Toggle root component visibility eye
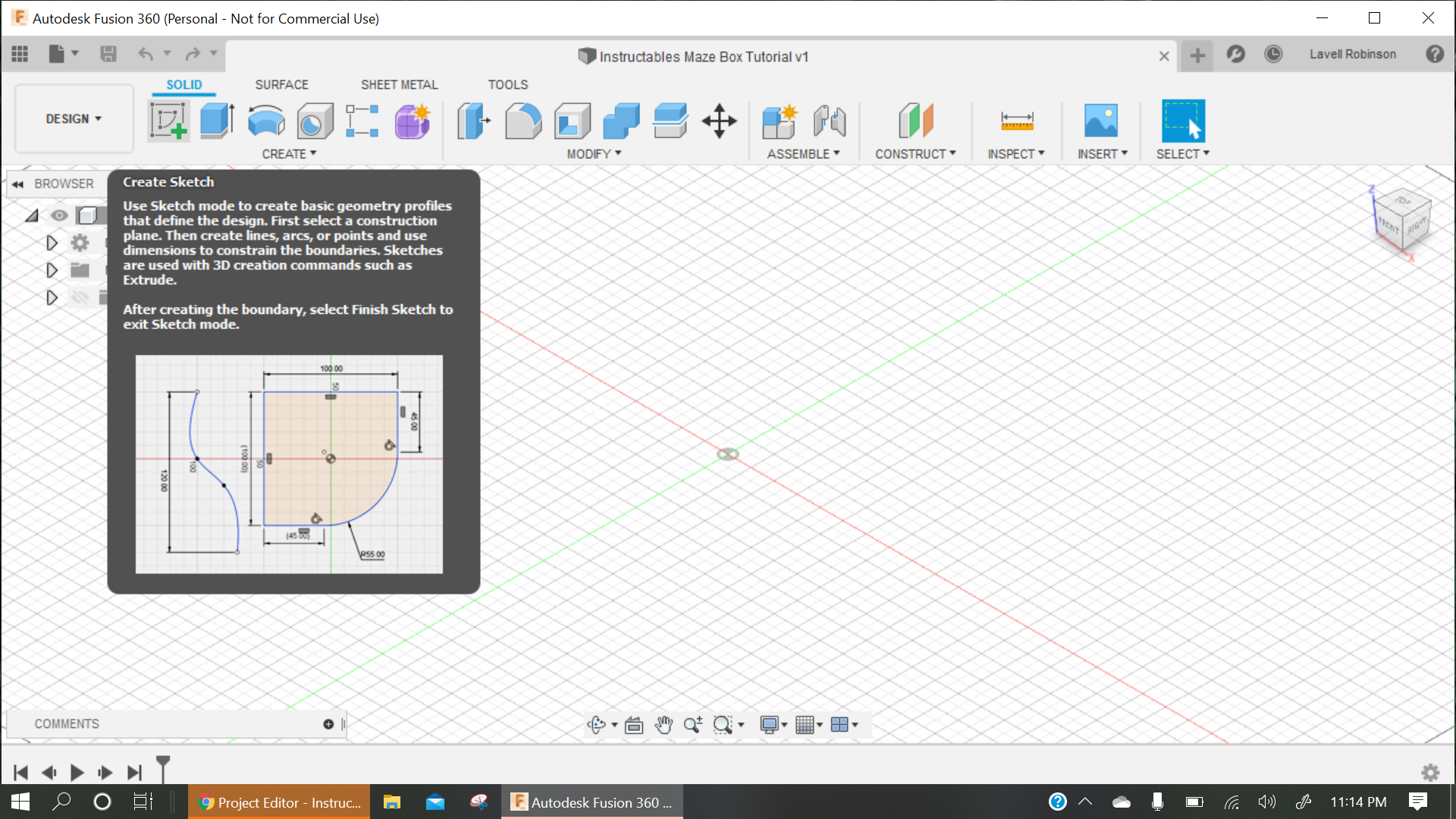 point(58,215)
